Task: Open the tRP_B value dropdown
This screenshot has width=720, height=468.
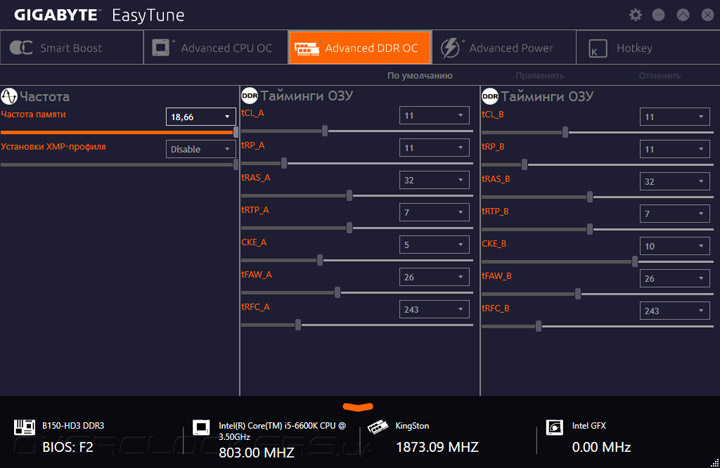Action: (675, 149)
